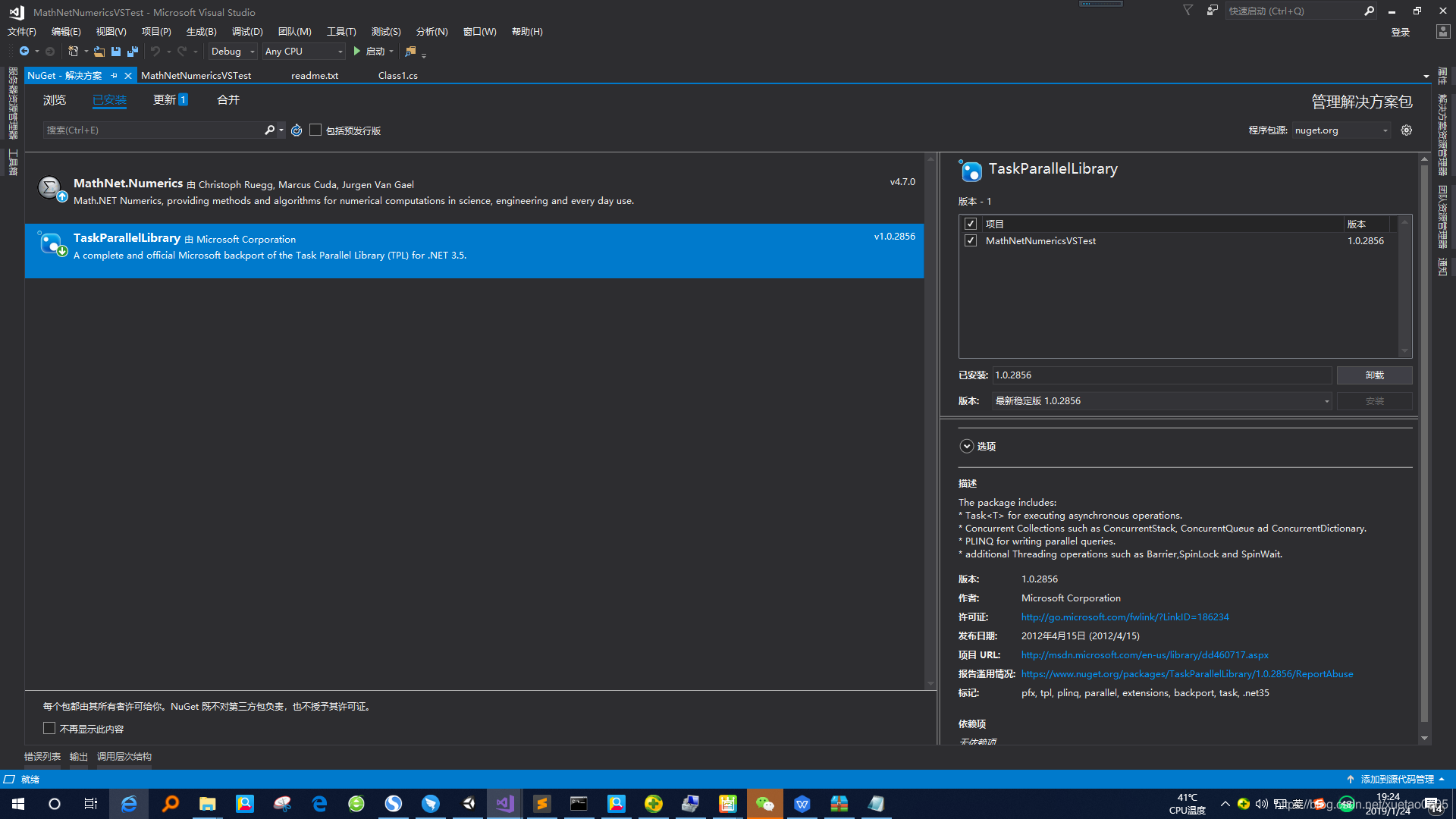Image resolution: width=1456 pixels, height=819 pixels.
Task: Switch to the Browse tab
Action: point(55,100)
